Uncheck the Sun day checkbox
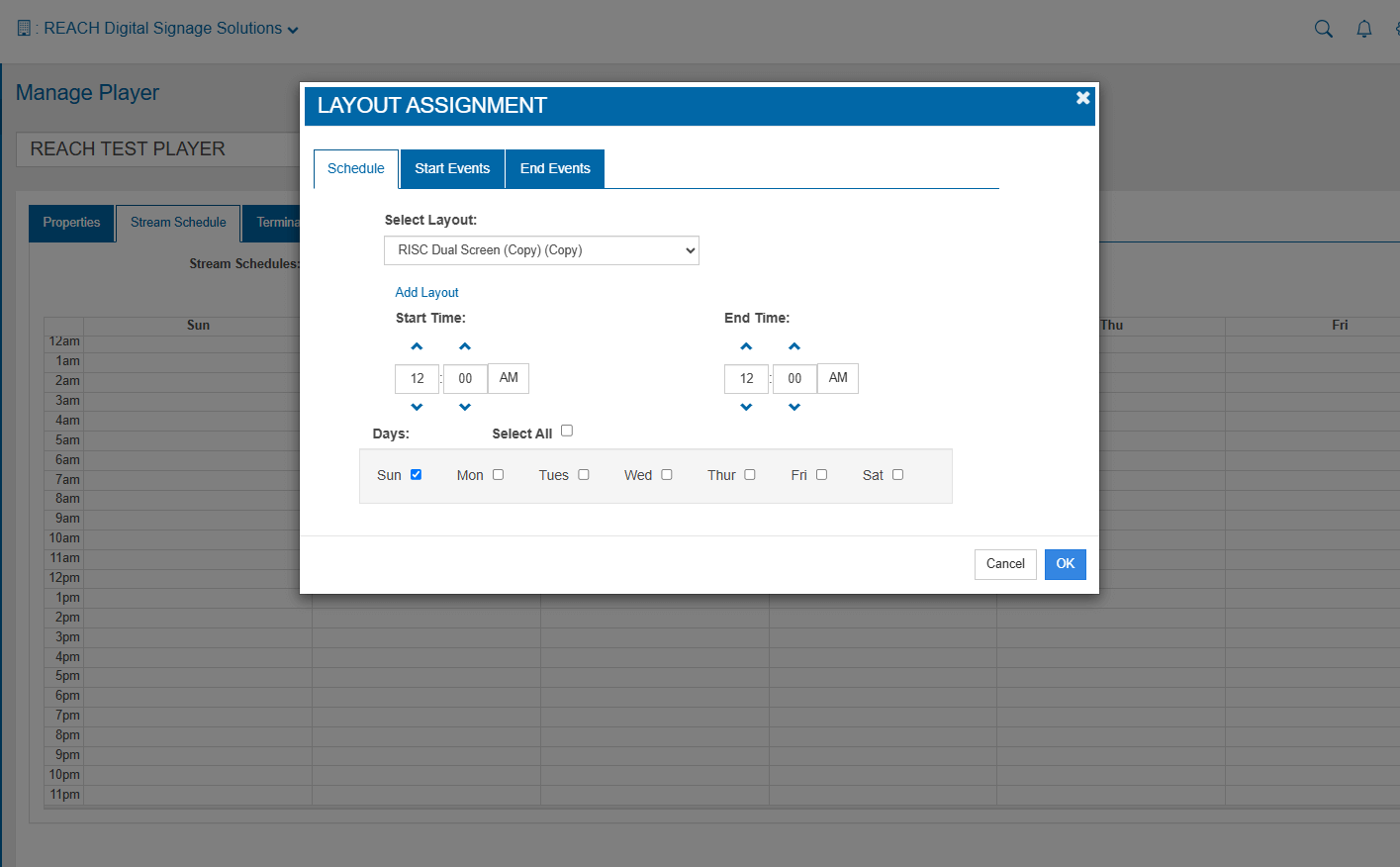Image resolution: width=1400 pixels, height=867 pixels. click(x=417, y=474)
